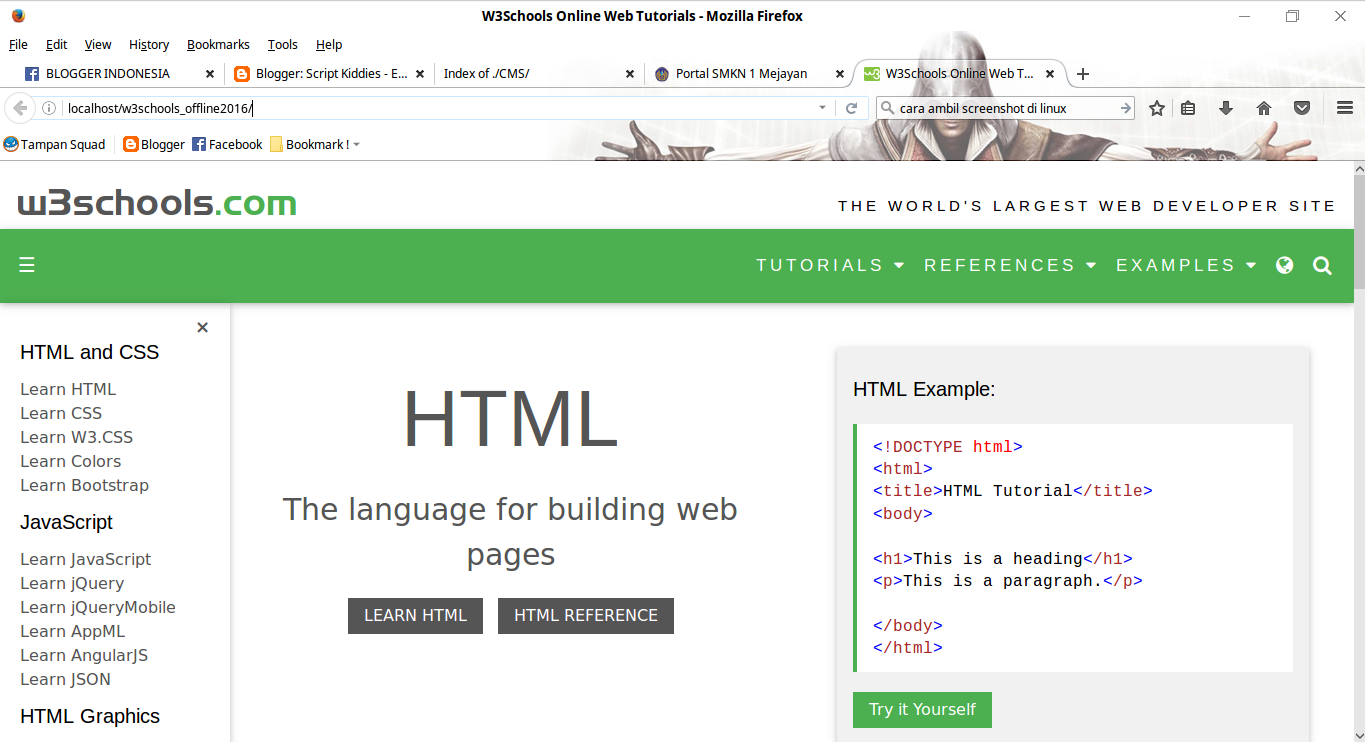The height and width of the screenshot is (742, 1365).
Task: Click inside the address bar
Action: (400, 107)
